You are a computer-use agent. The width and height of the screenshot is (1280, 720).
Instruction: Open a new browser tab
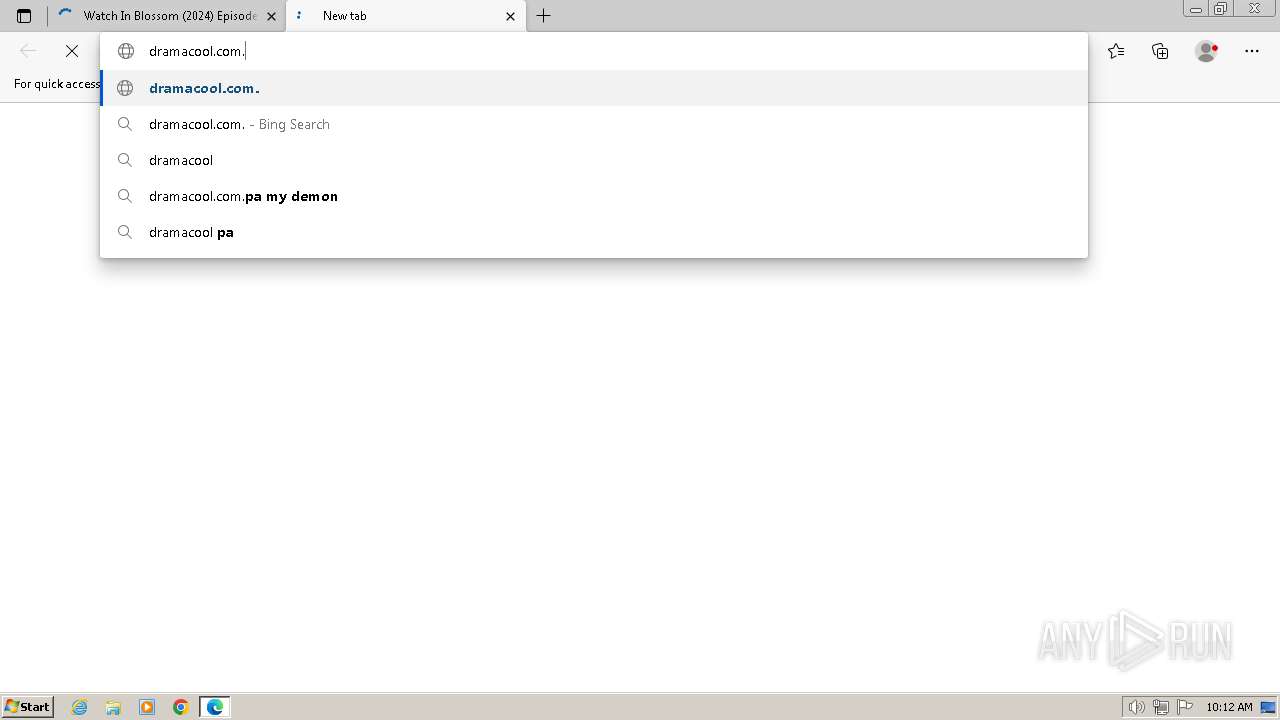click(543, 16)
